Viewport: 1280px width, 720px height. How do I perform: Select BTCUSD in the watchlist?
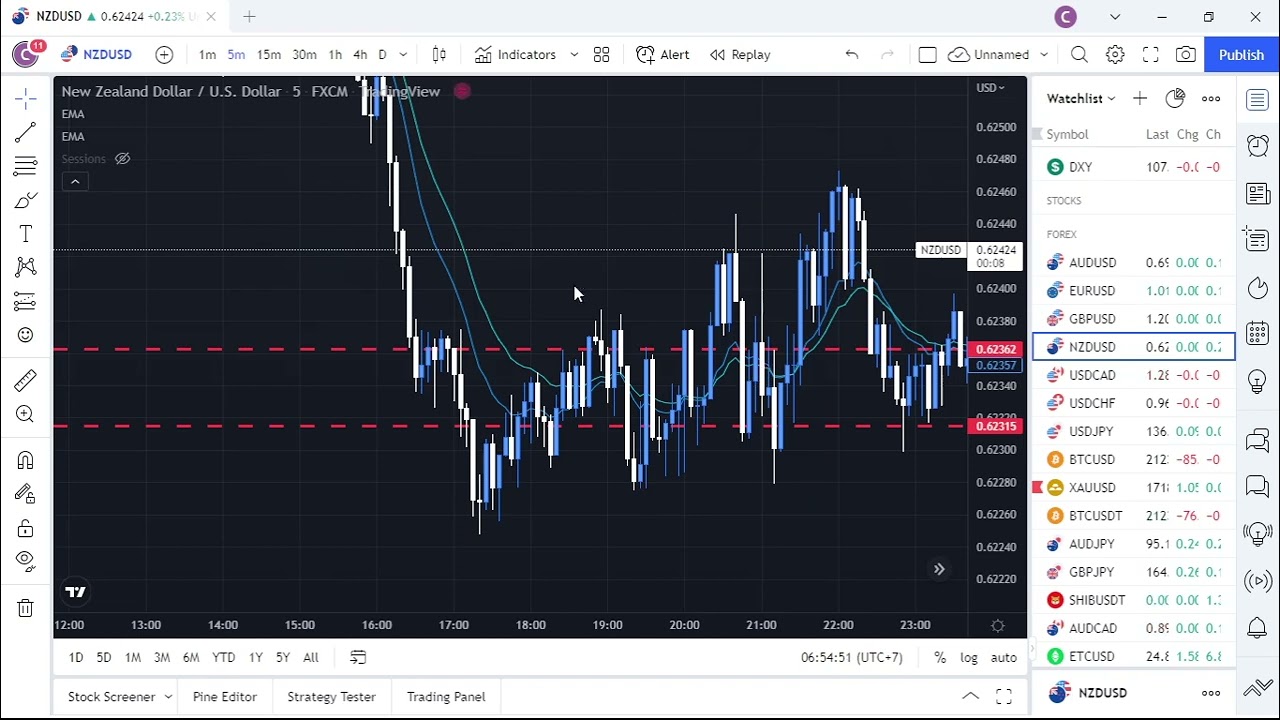point(1134,460)
